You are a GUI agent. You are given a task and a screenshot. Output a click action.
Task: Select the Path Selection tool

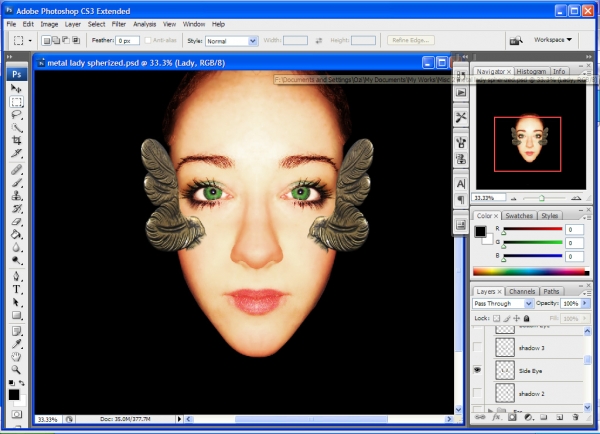point(16,302)
